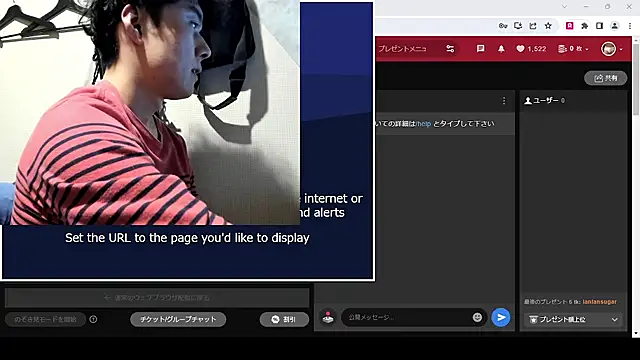This screenshot has height=360, width=640.
Task: Open the chat panel three-dot menu
Action: (x=504, y=100)
